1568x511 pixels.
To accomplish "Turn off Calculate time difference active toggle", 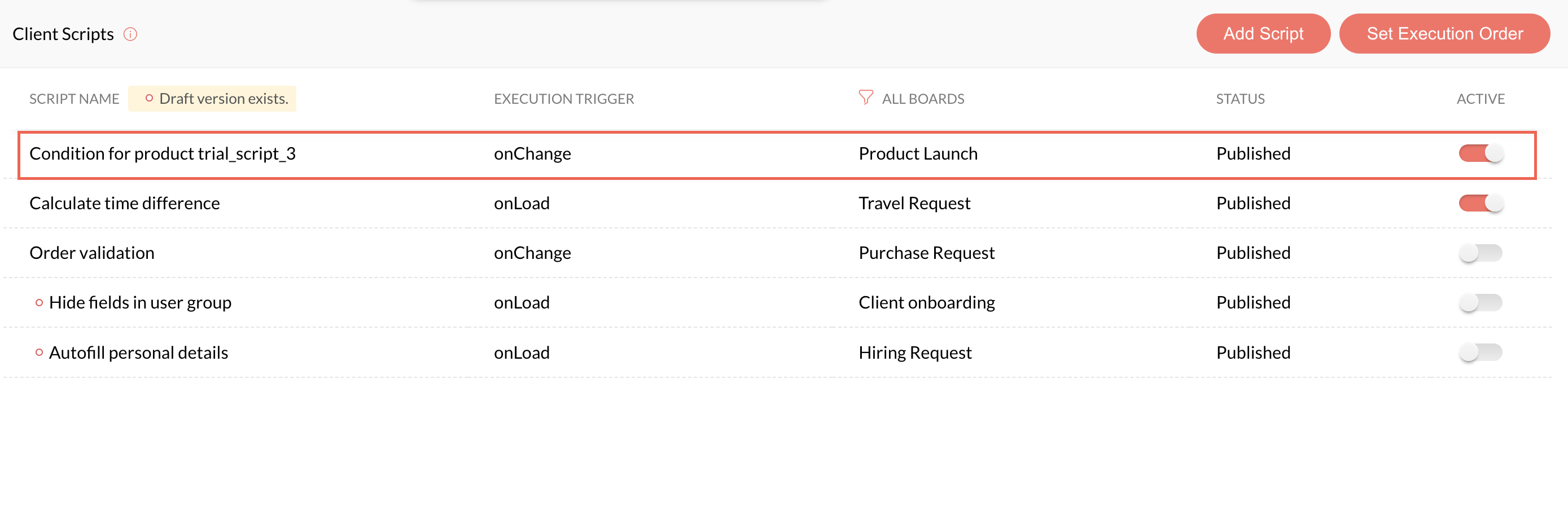I will 1481,203.
